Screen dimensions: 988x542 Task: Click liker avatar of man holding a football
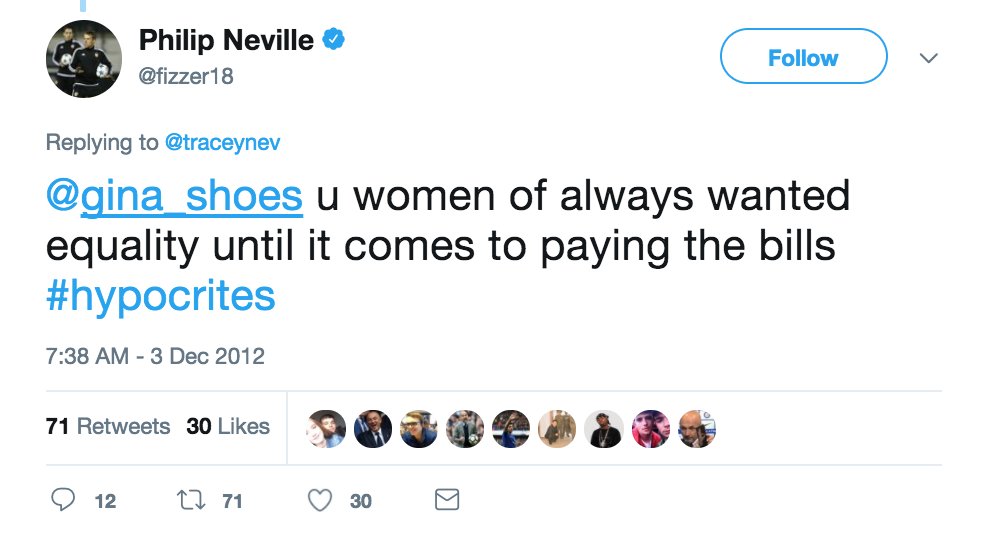(x=465, y=428)
